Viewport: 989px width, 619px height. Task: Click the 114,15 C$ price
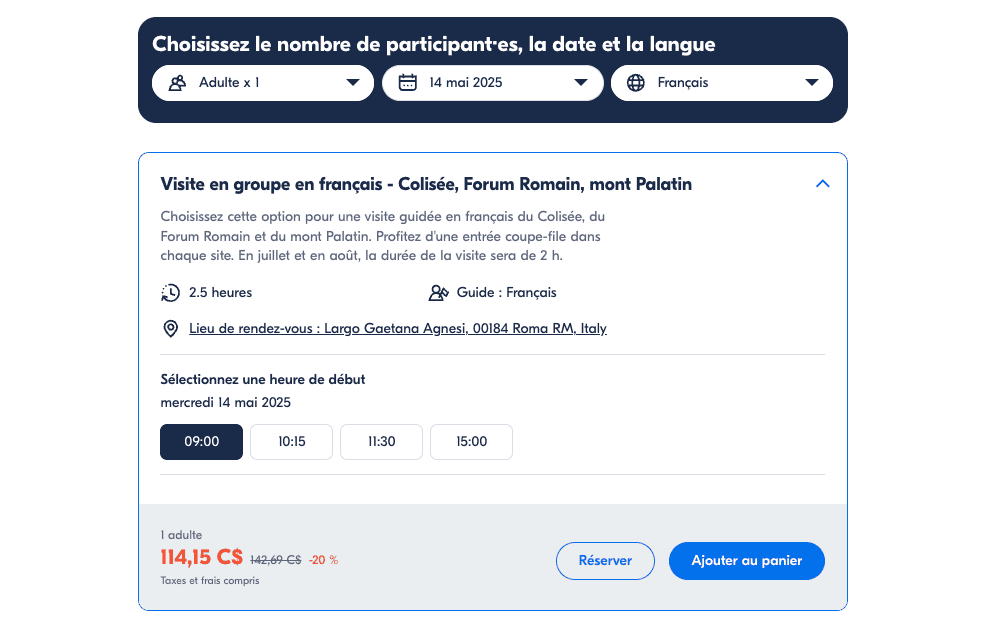click(x=201, y=557)
